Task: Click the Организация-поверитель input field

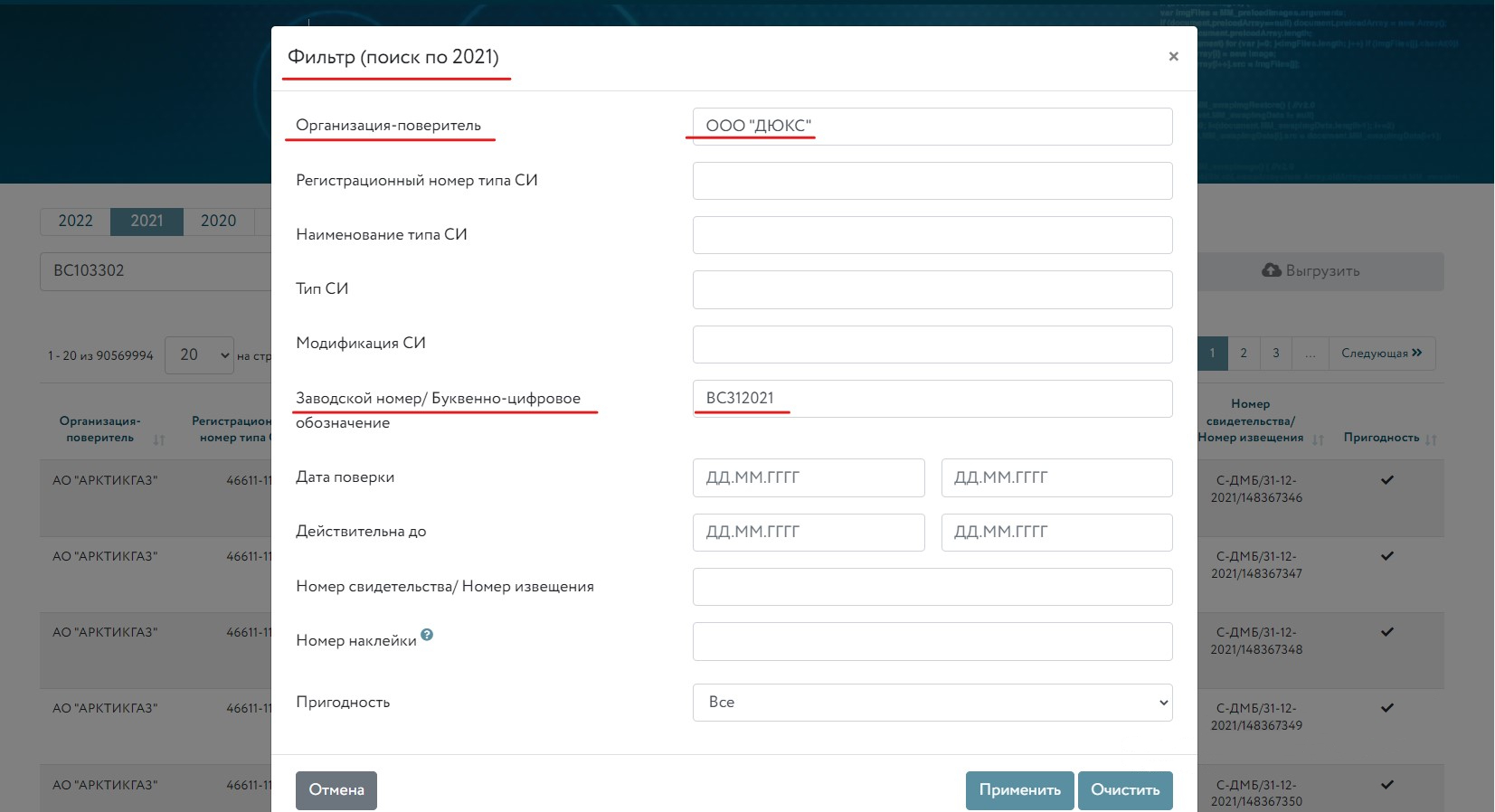Action: coord(932,127)
